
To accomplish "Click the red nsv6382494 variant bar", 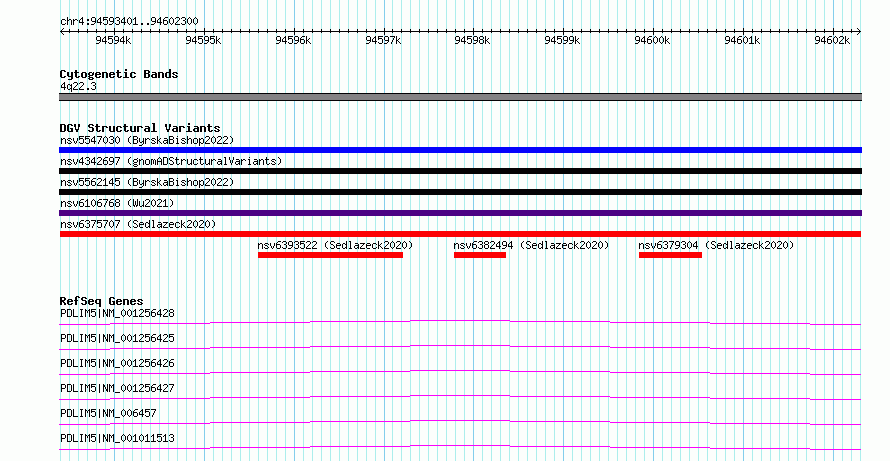I will tap(480, 255).
